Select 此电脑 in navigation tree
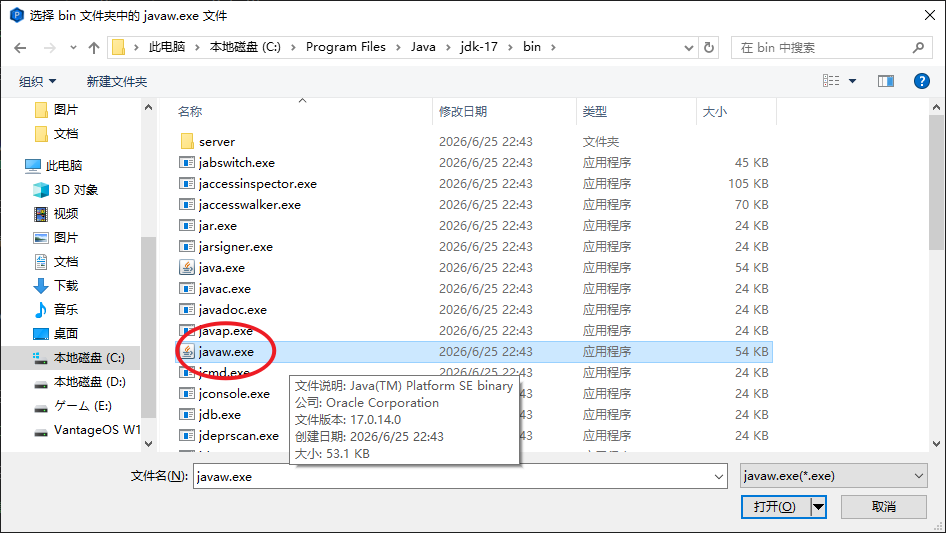The height and width of the screenshot is (533, 946). pyautogui.click(x=63, y=165)
